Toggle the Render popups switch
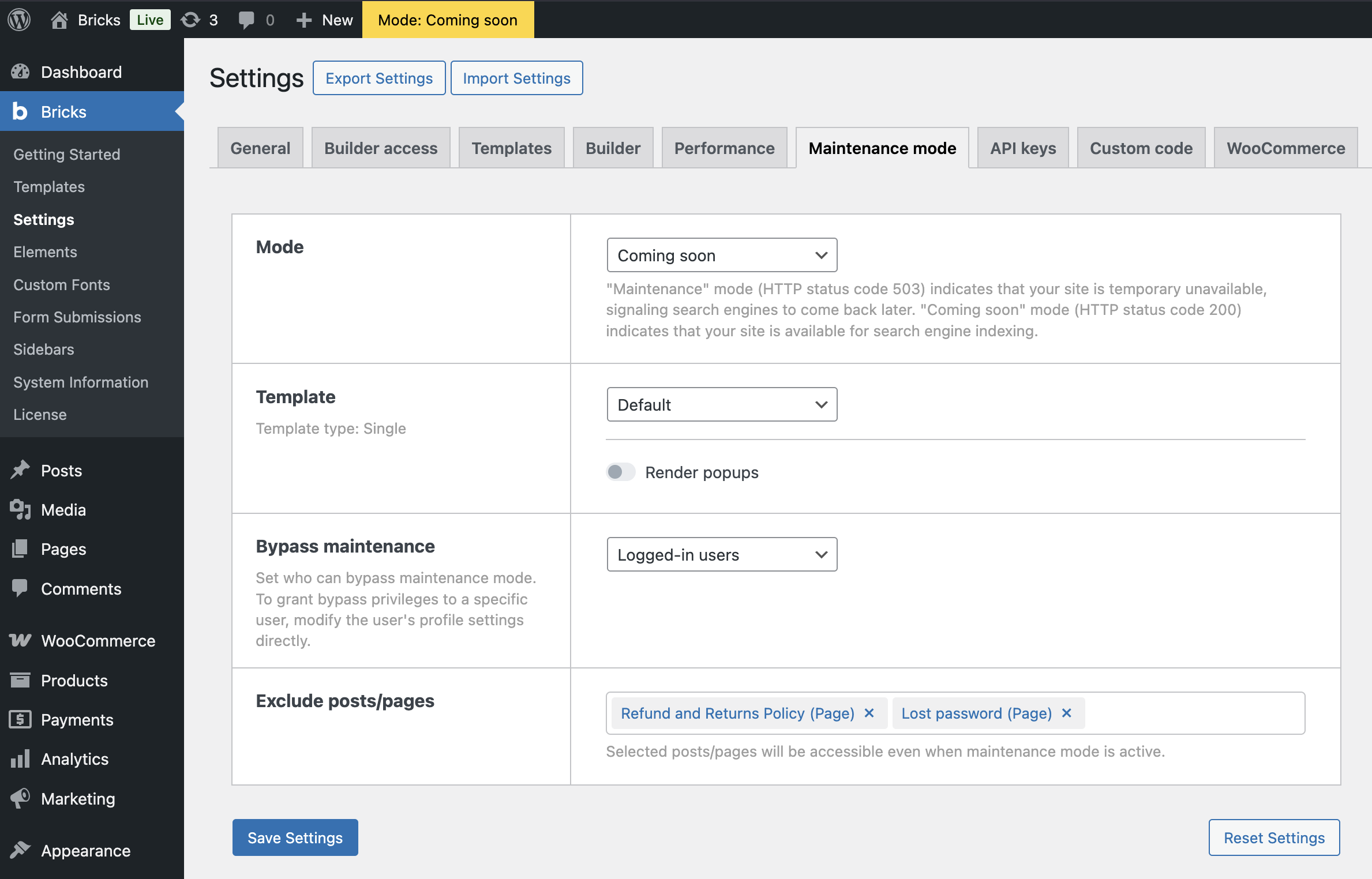This screenshot has height=879, width=1372. click(x=620, y=472)
